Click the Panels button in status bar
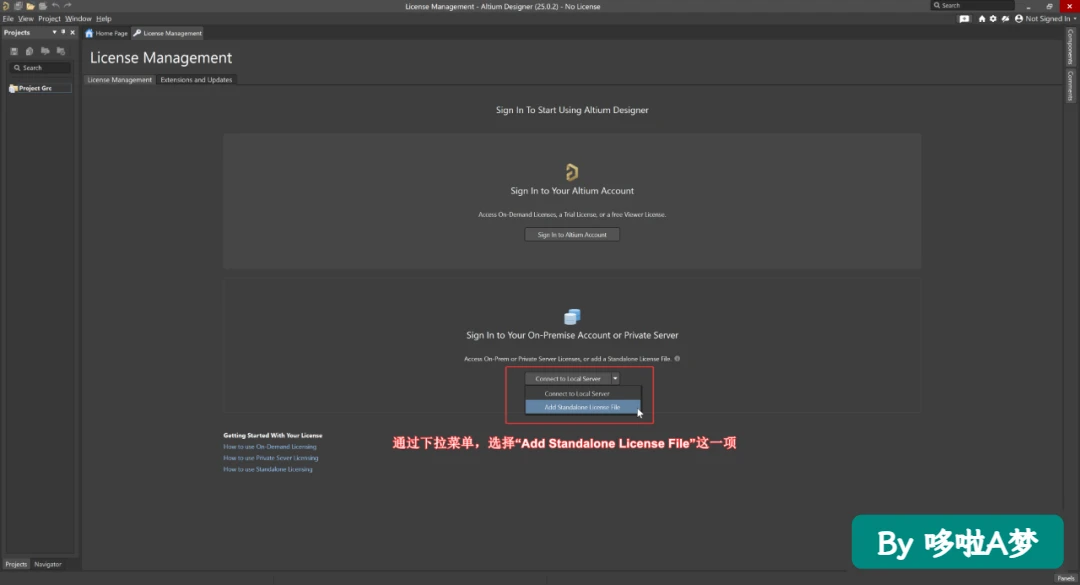The width and height of the screenshot is (1080, 585). pyautogui.click(x=1066, y=578)
